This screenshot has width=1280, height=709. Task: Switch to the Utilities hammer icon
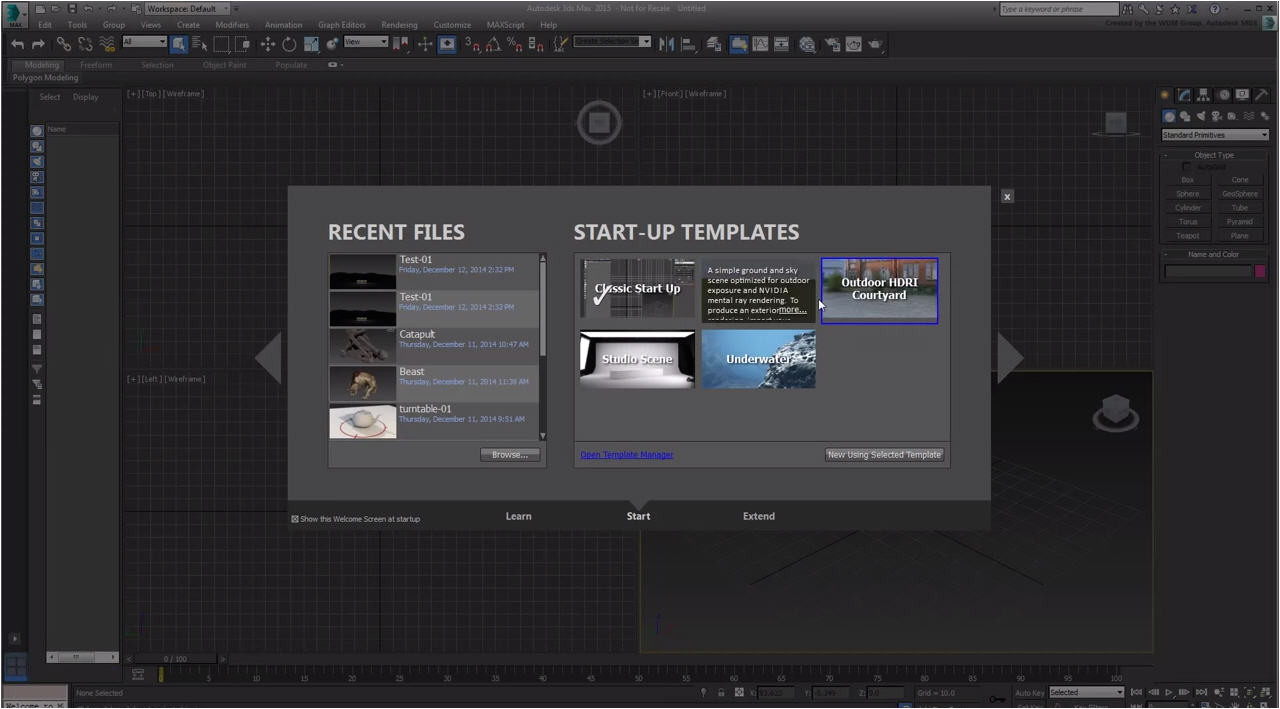1262,95
